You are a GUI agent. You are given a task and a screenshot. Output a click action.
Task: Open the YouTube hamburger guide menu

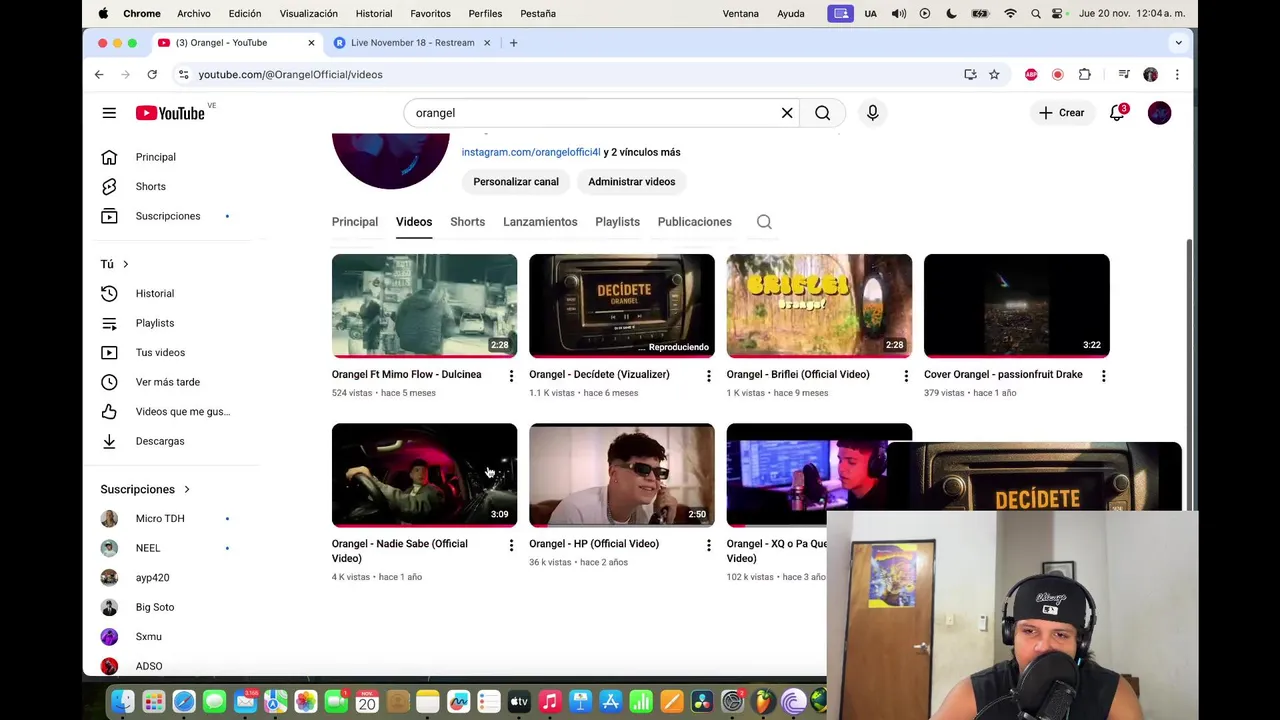click(109, 113)
